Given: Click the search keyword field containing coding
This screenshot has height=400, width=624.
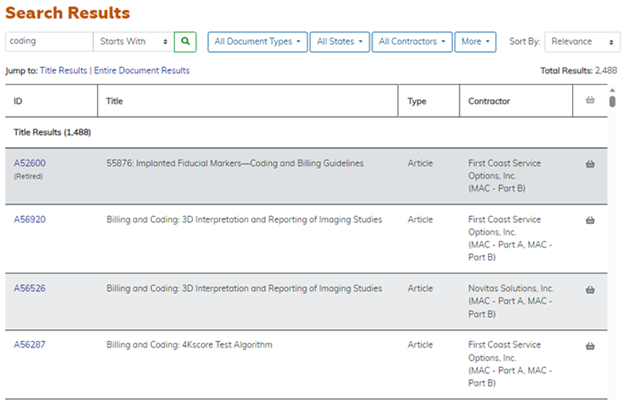Looking at the screenshot, I should [49, 42].
